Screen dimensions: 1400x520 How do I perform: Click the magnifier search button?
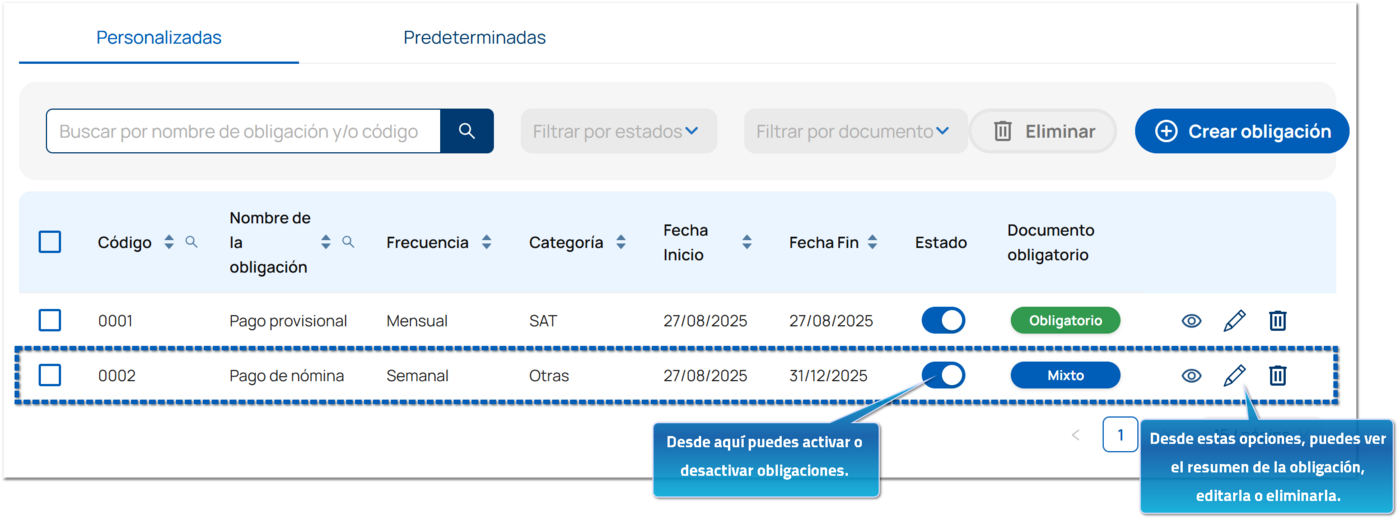[467, 131]
